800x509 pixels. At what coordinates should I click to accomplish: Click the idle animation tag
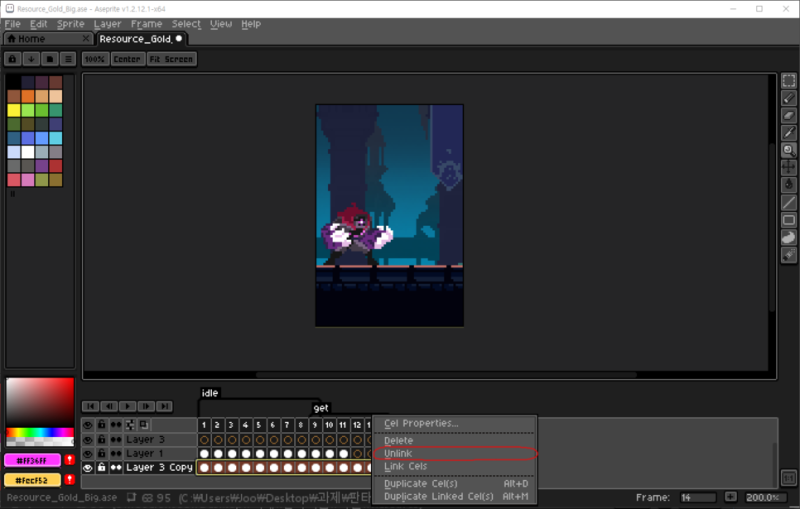[x=210, y=393]
